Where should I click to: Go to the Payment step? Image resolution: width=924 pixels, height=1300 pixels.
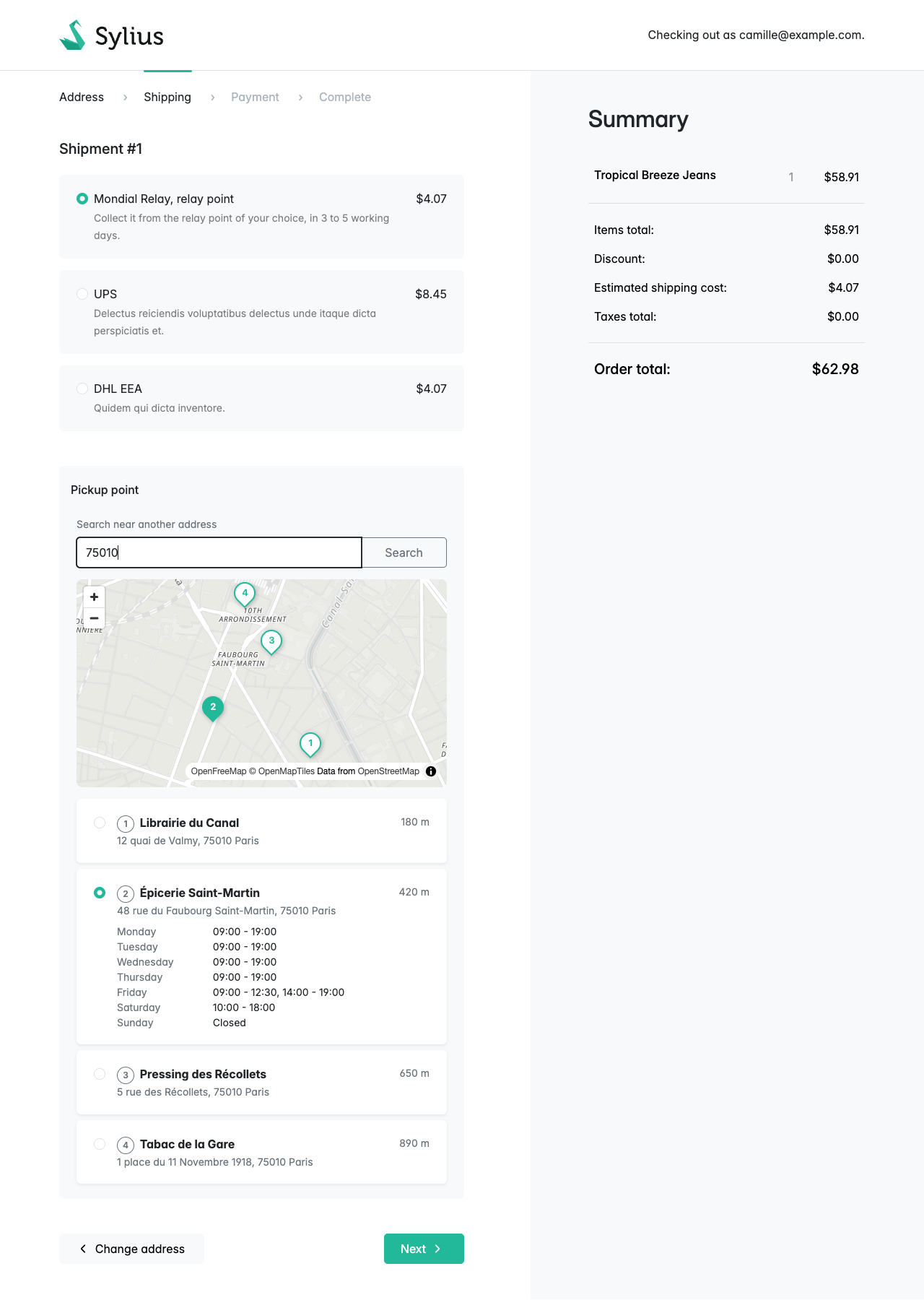pyautogui.click(x=255, y=97)
